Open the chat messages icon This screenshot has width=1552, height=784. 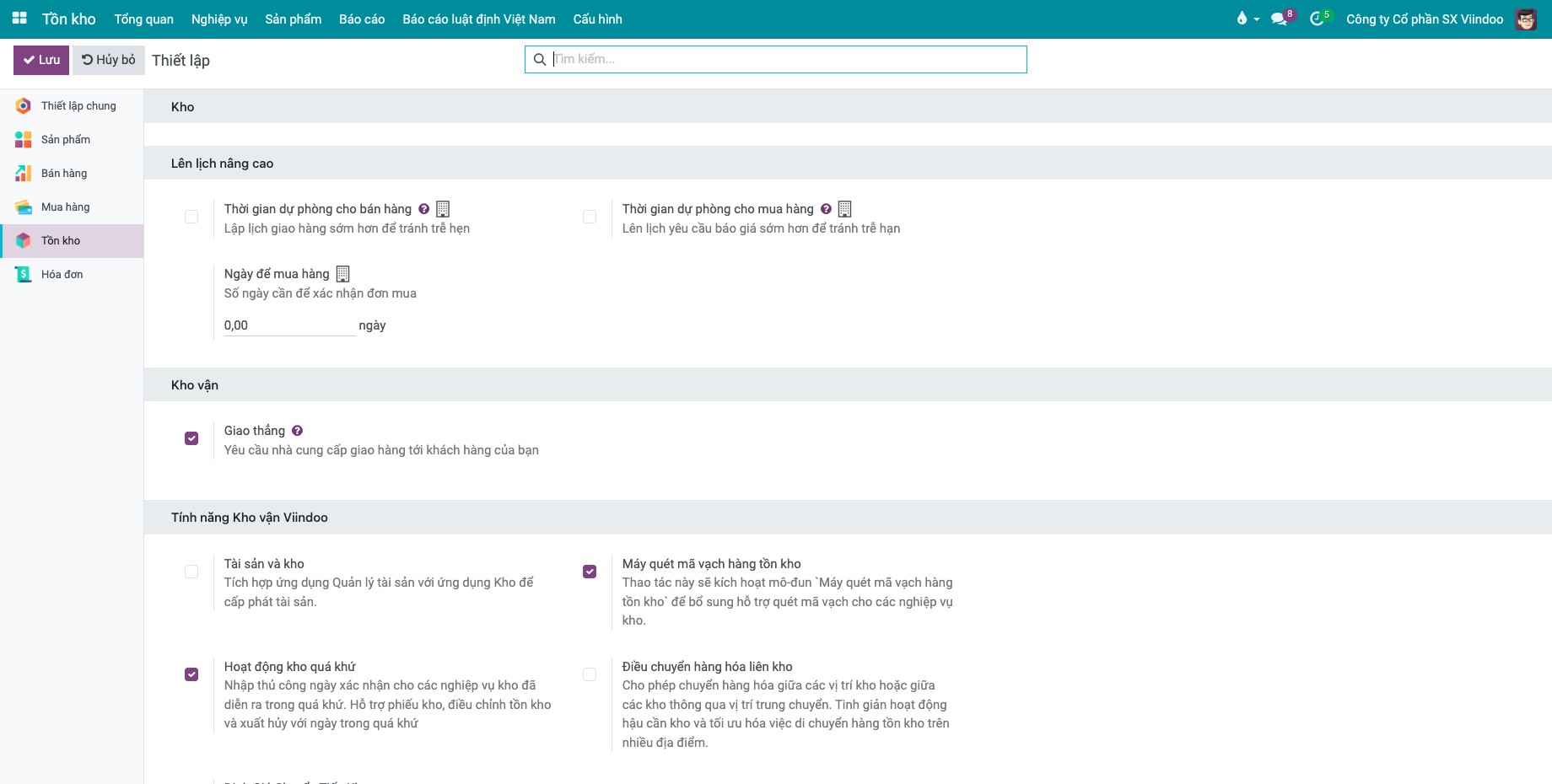(1279, 19)
